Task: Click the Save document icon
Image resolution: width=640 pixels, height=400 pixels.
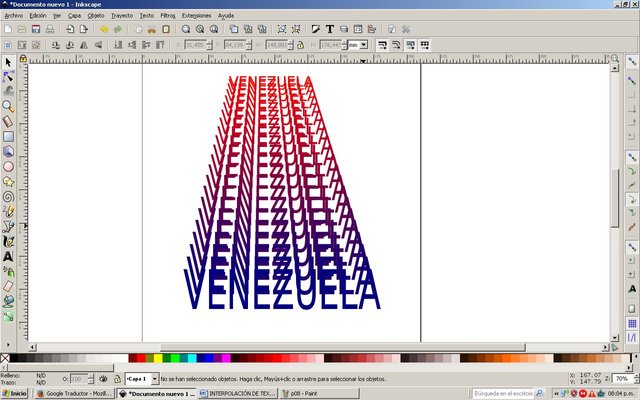Action: click(36, 29)
